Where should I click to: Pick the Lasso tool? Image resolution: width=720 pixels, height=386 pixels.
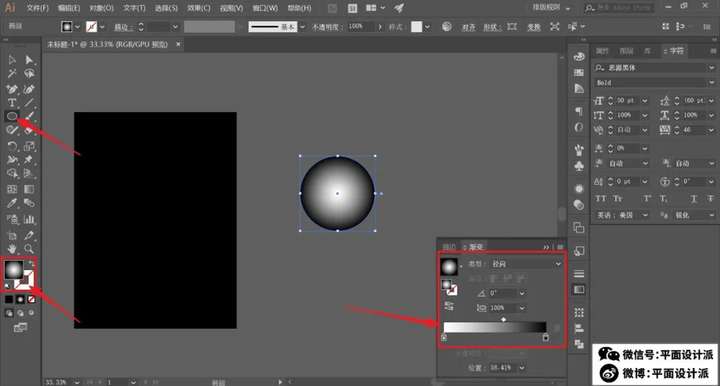click(x=29, y=73)
